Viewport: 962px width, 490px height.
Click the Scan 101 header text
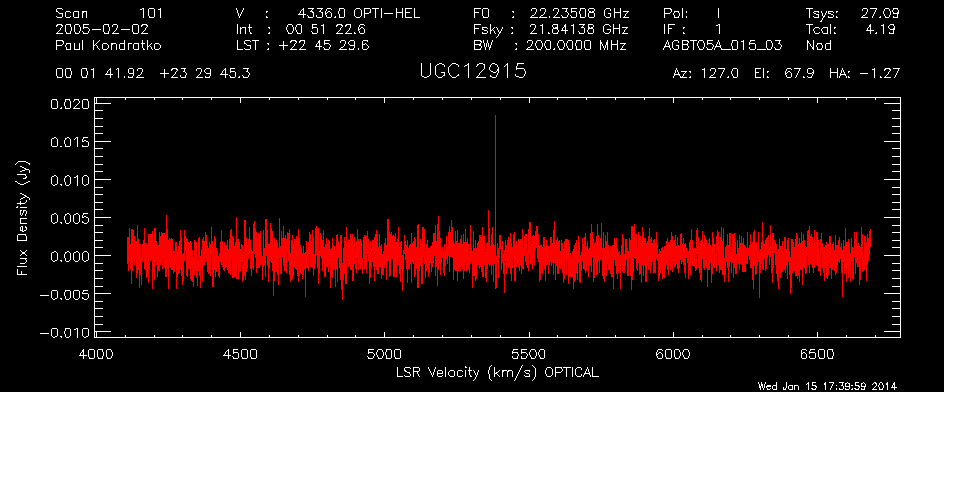pyautogui.click(x=110, y=13)
